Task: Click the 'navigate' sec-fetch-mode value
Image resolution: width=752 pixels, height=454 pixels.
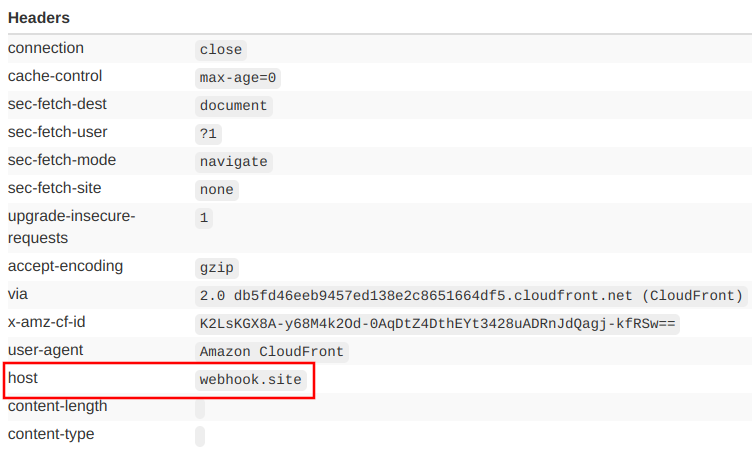Action: click(233, 162)
